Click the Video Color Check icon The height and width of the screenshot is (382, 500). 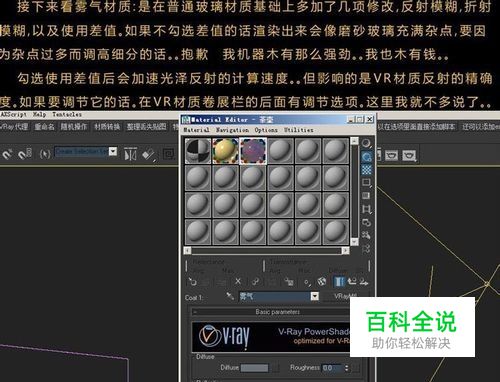[366, 196]
